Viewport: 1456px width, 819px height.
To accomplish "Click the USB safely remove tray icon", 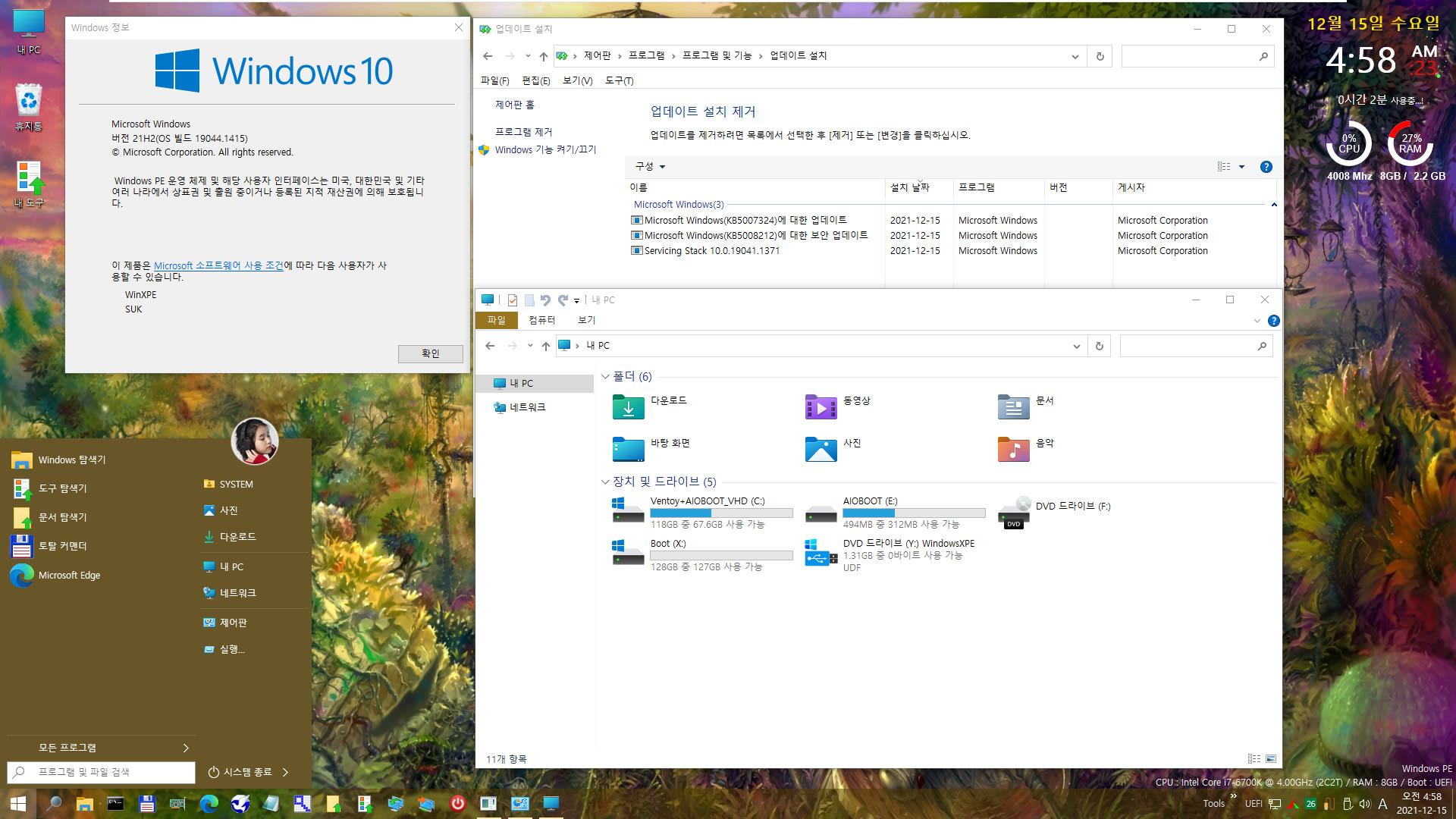I will click(x=1348, y=805).
